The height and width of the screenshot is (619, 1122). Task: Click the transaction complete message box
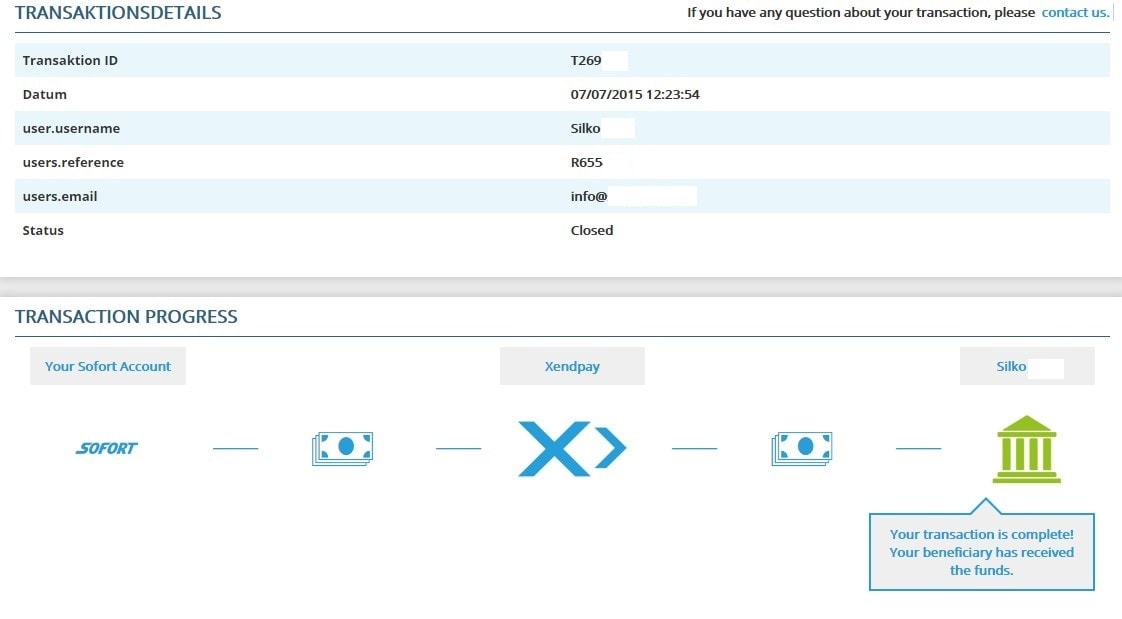(982, 552)
